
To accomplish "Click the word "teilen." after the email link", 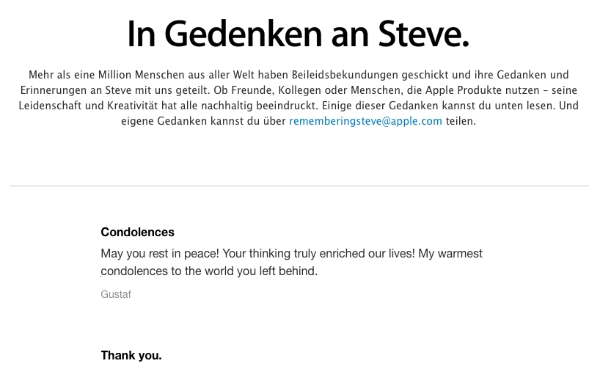I will coord(461,121).
